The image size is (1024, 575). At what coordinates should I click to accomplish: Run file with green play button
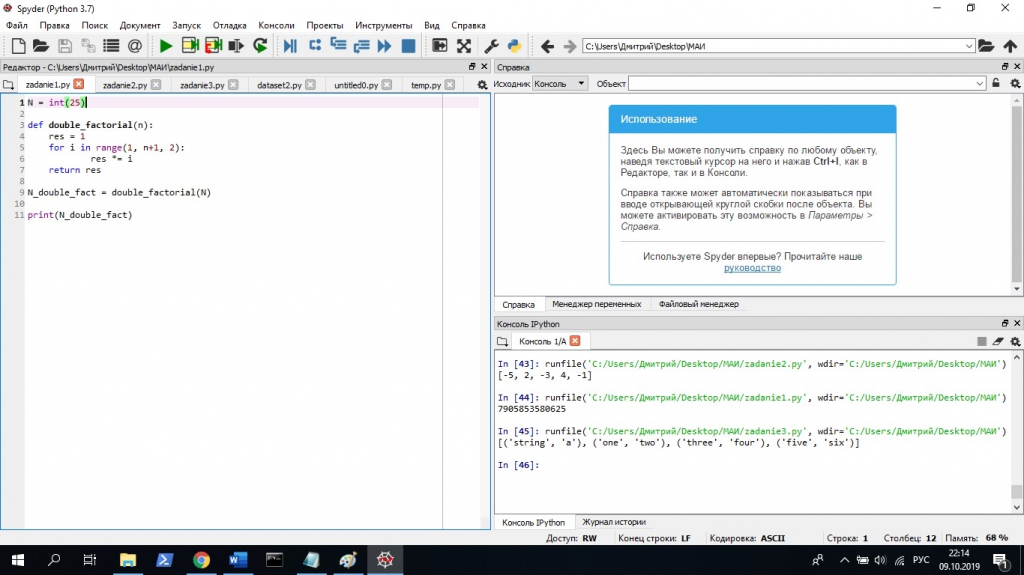[166, 46]
